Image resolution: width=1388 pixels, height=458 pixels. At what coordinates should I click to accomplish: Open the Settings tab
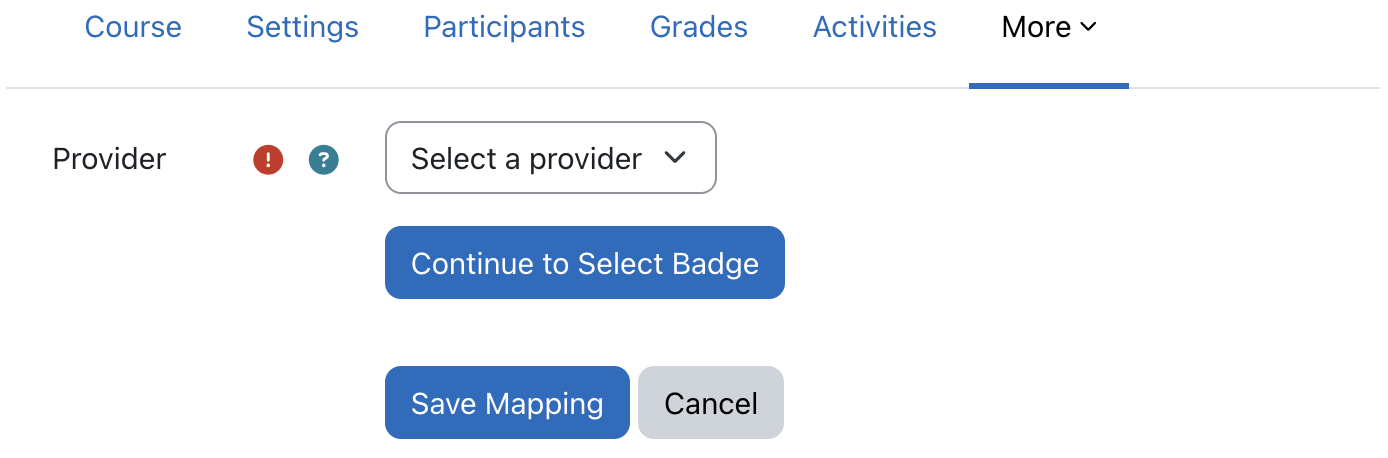coord(302,27)
